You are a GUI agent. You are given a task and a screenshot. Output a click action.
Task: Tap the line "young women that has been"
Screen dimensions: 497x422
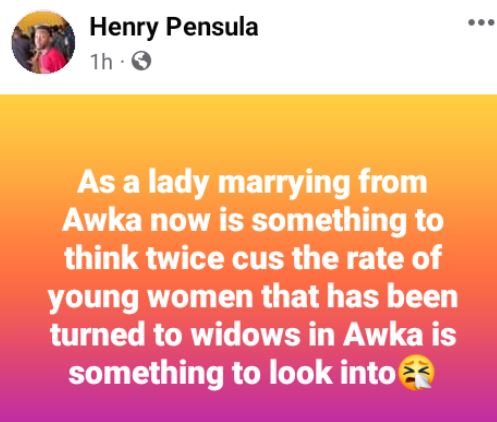click(x=253, y=298)
